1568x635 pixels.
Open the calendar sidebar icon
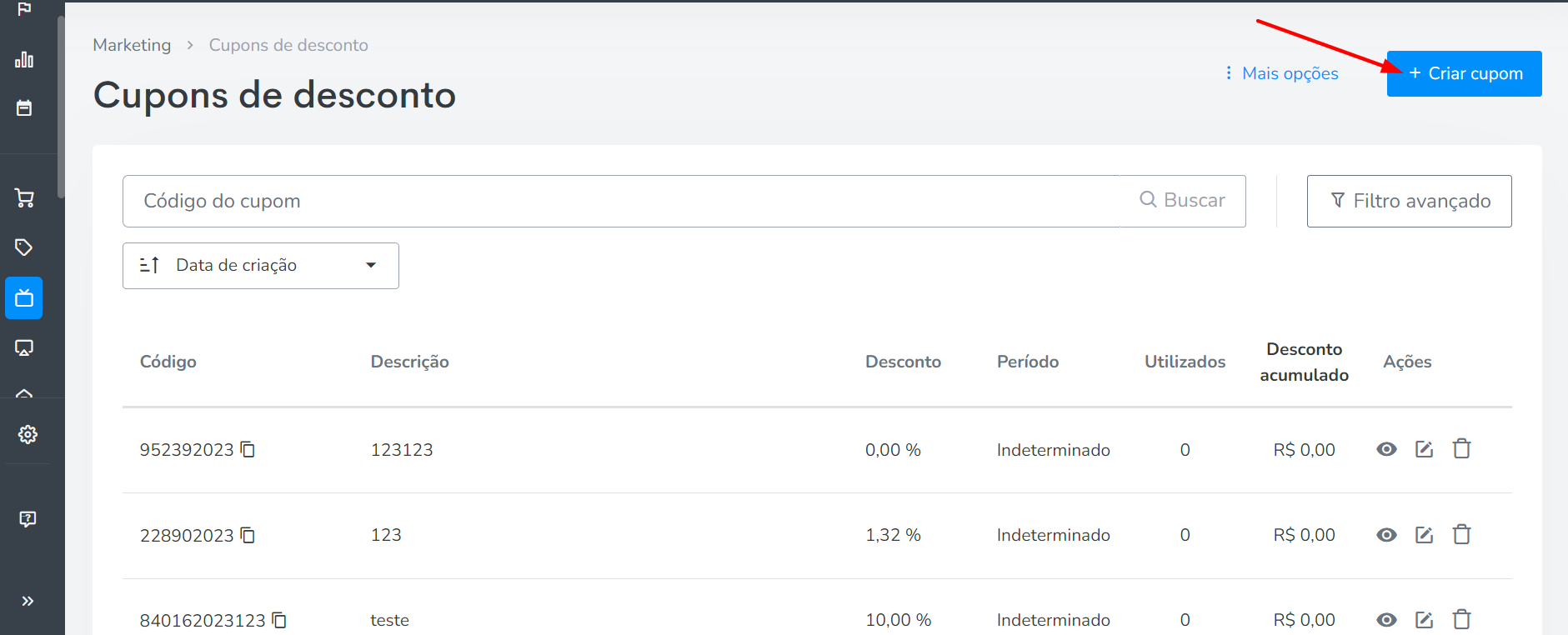click(x=24, y=107)
